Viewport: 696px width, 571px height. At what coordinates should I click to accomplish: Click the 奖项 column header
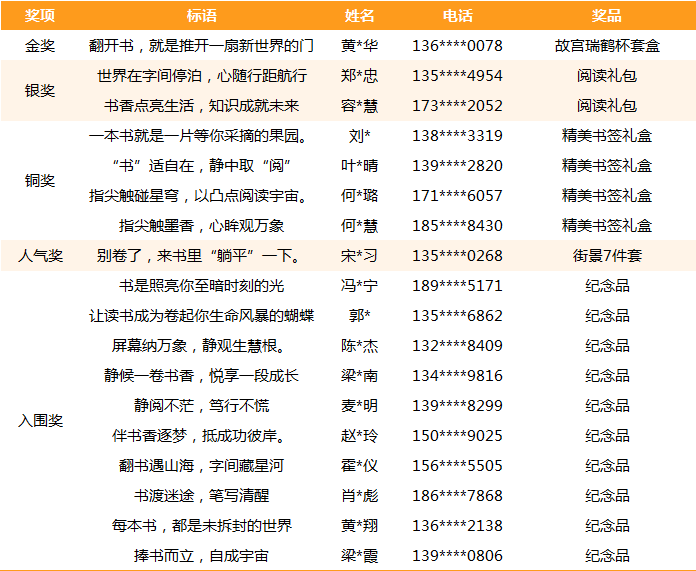tap(40, 16)
